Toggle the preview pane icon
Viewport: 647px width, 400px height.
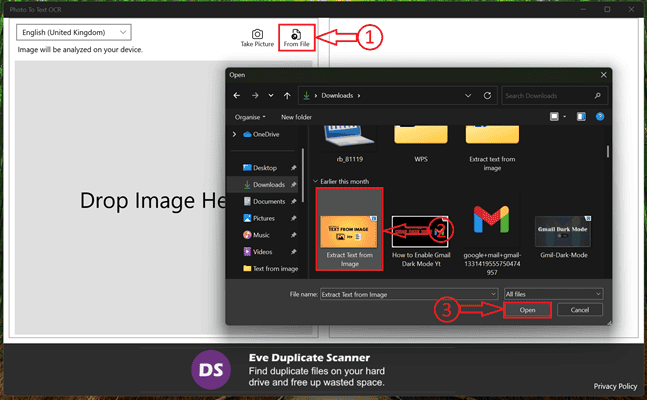(581, 117)
